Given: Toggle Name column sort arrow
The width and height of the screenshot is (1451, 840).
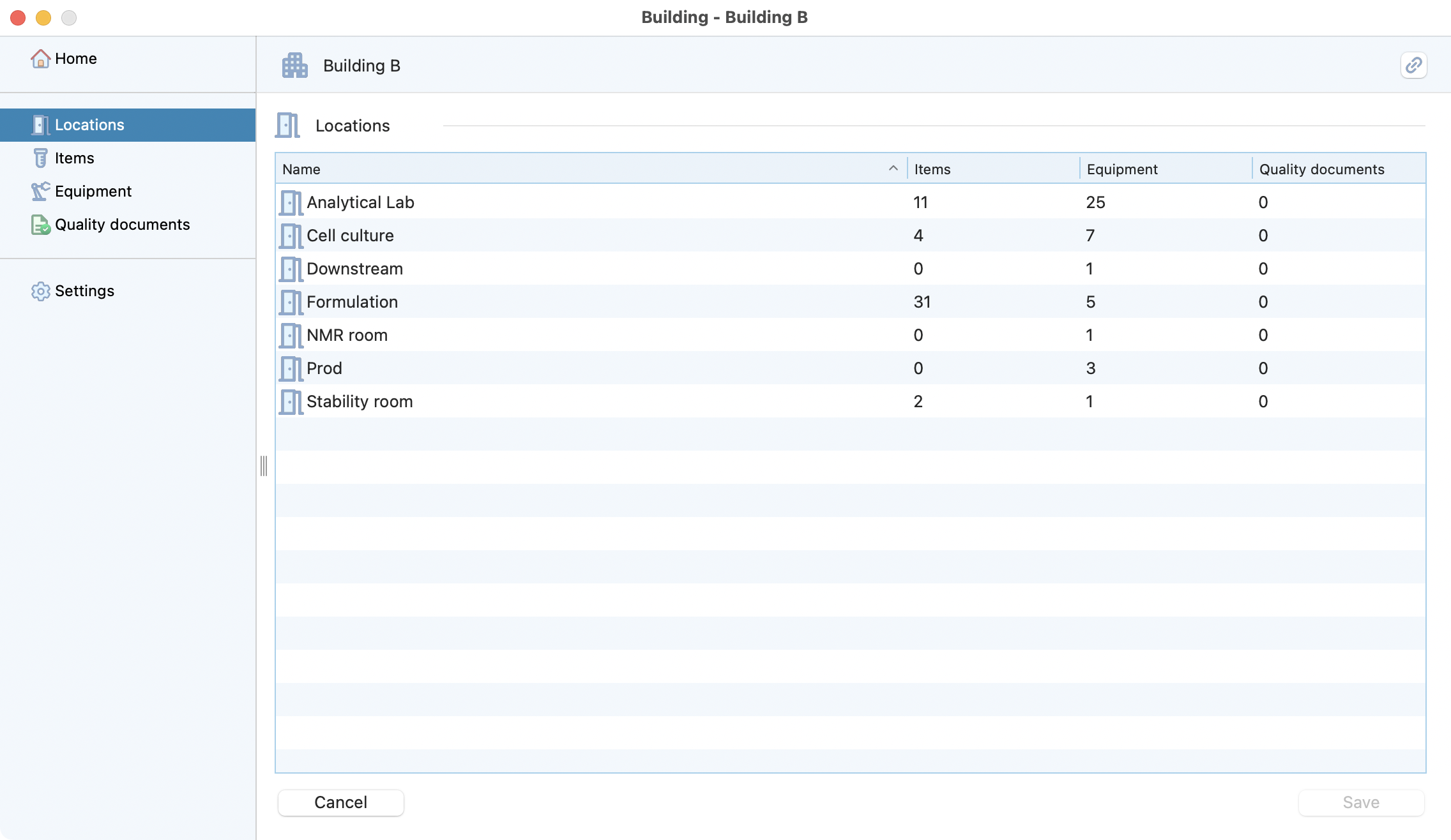Looking at the screenshot, I should click(x=893, y=169).
